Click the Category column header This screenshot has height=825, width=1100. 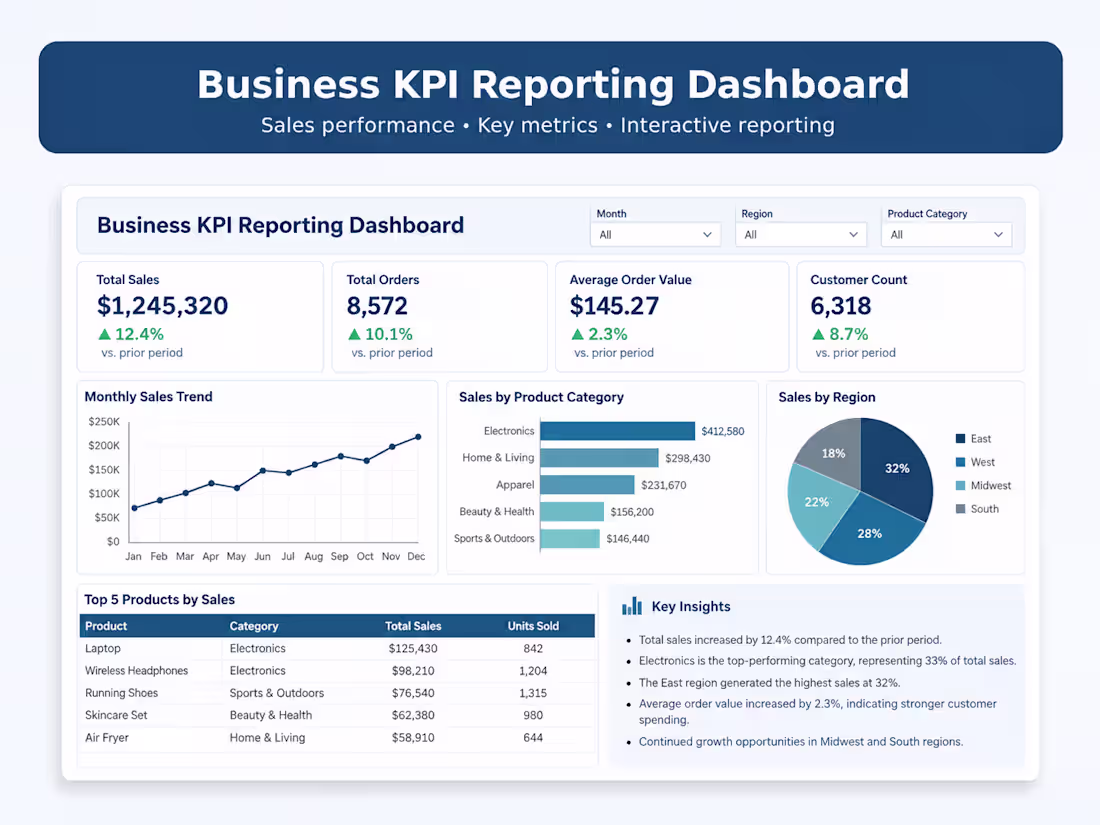pos(254,626)
